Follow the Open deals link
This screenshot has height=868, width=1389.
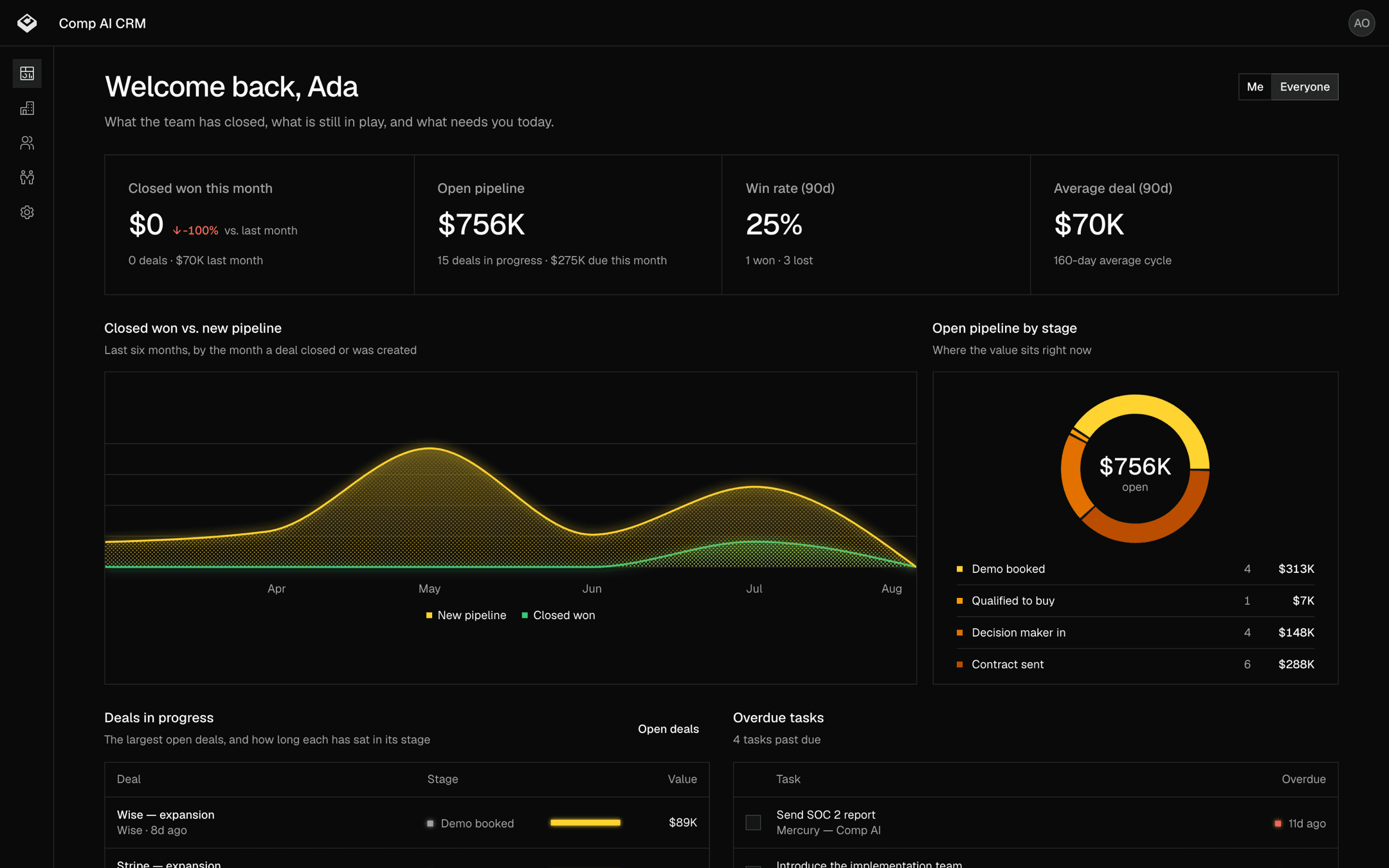(x=668, y=728)
